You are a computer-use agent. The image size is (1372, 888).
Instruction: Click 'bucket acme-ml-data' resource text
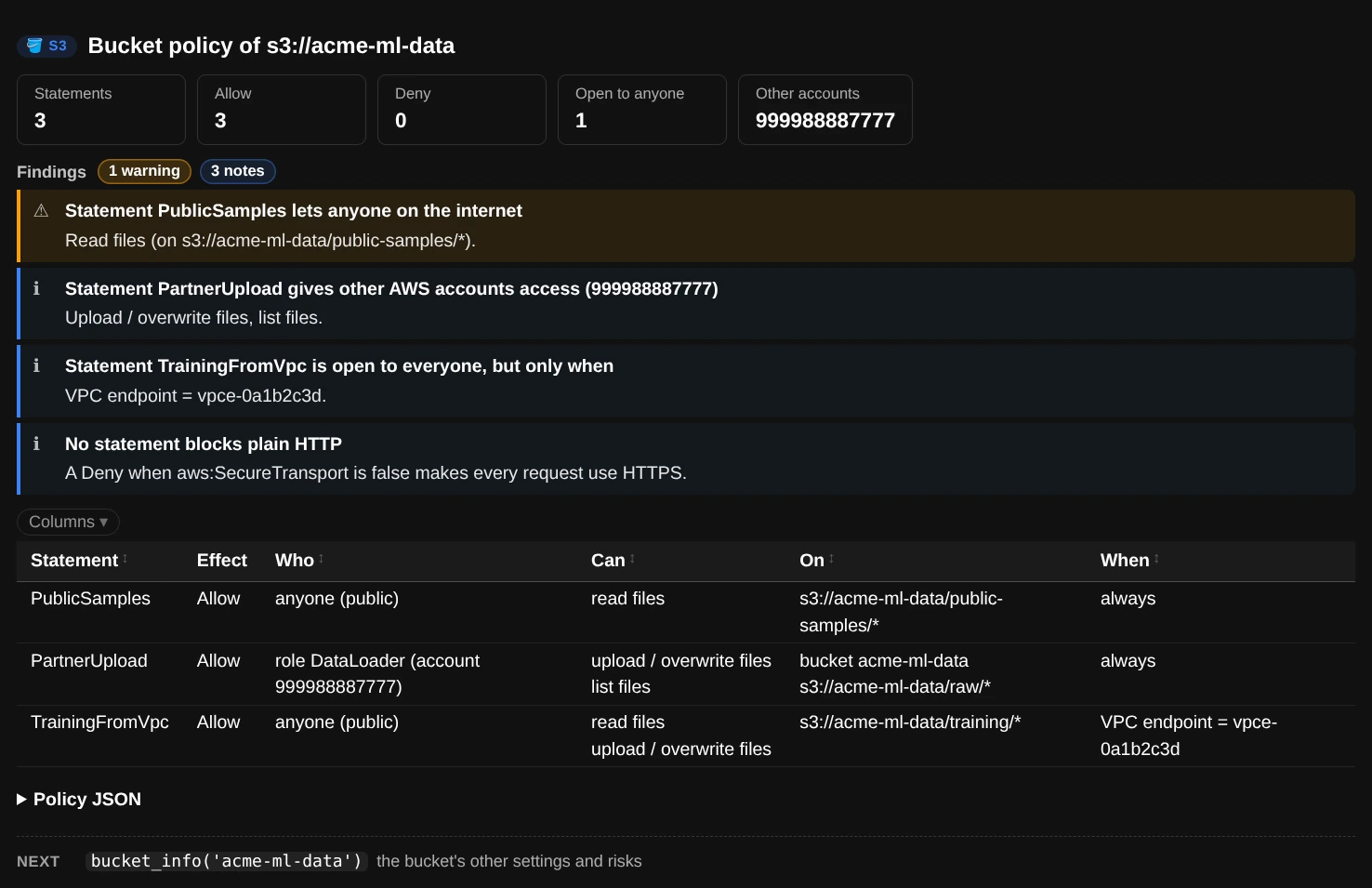pos(884,661)
